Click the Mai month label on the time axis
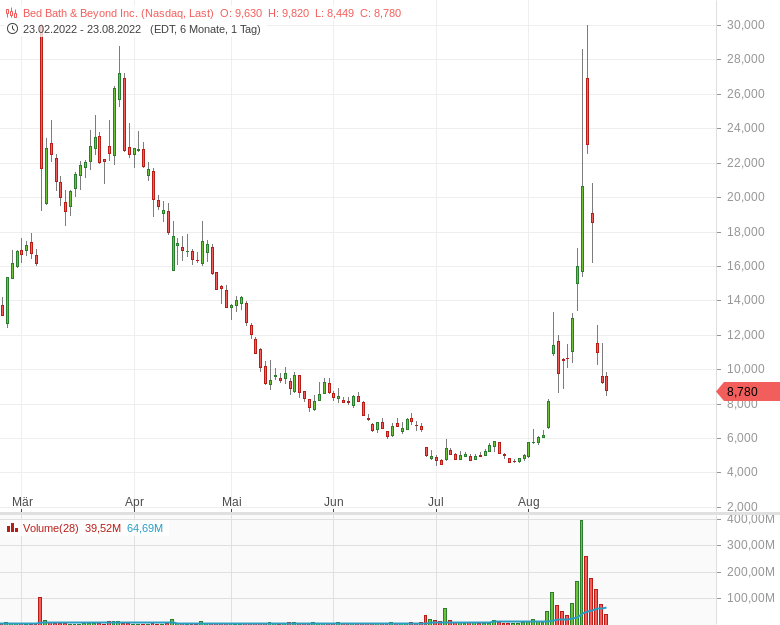Viewport: 780px width, 625px height. 232,502
